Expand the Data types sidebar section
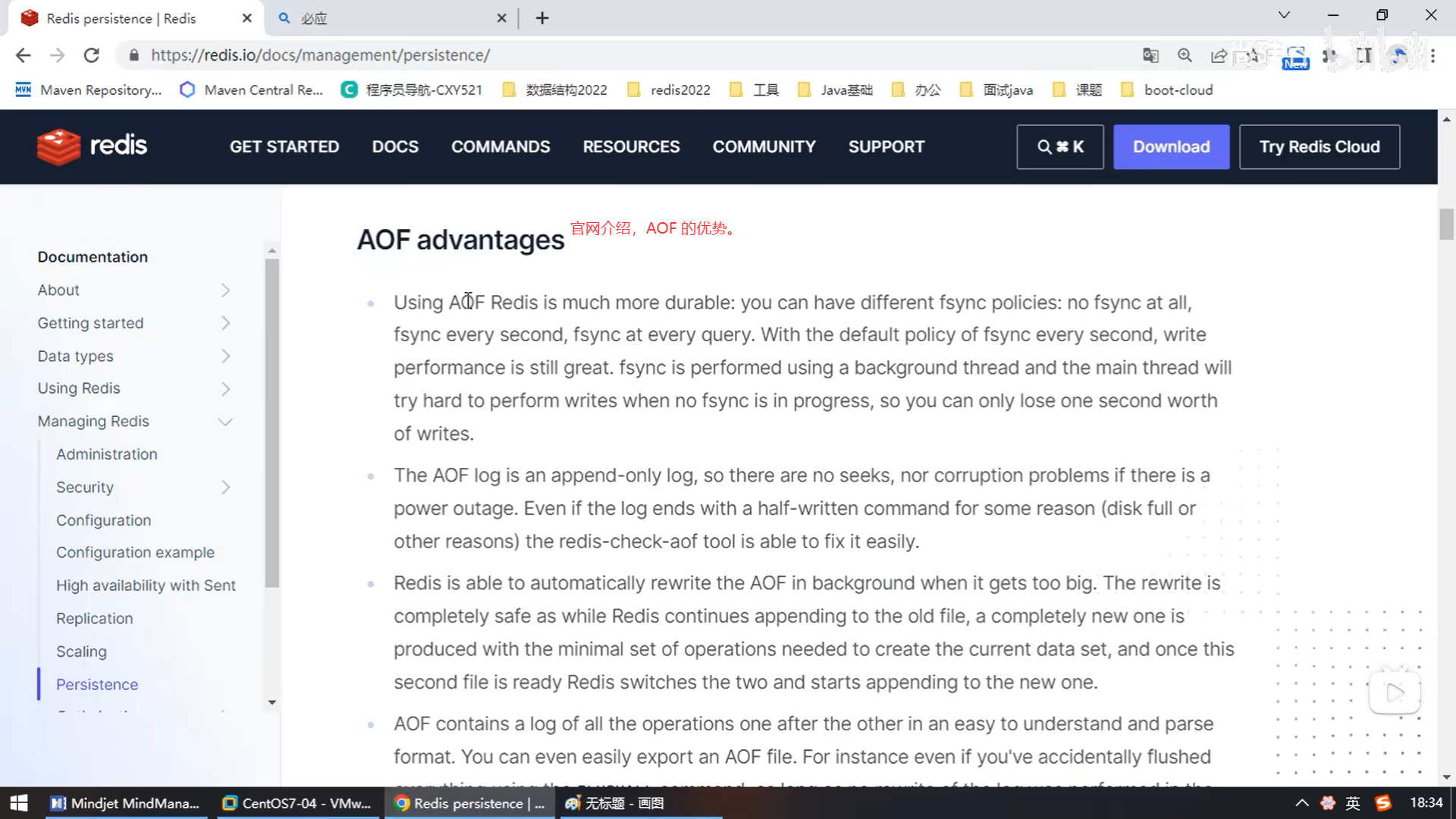 pos(225,356)
